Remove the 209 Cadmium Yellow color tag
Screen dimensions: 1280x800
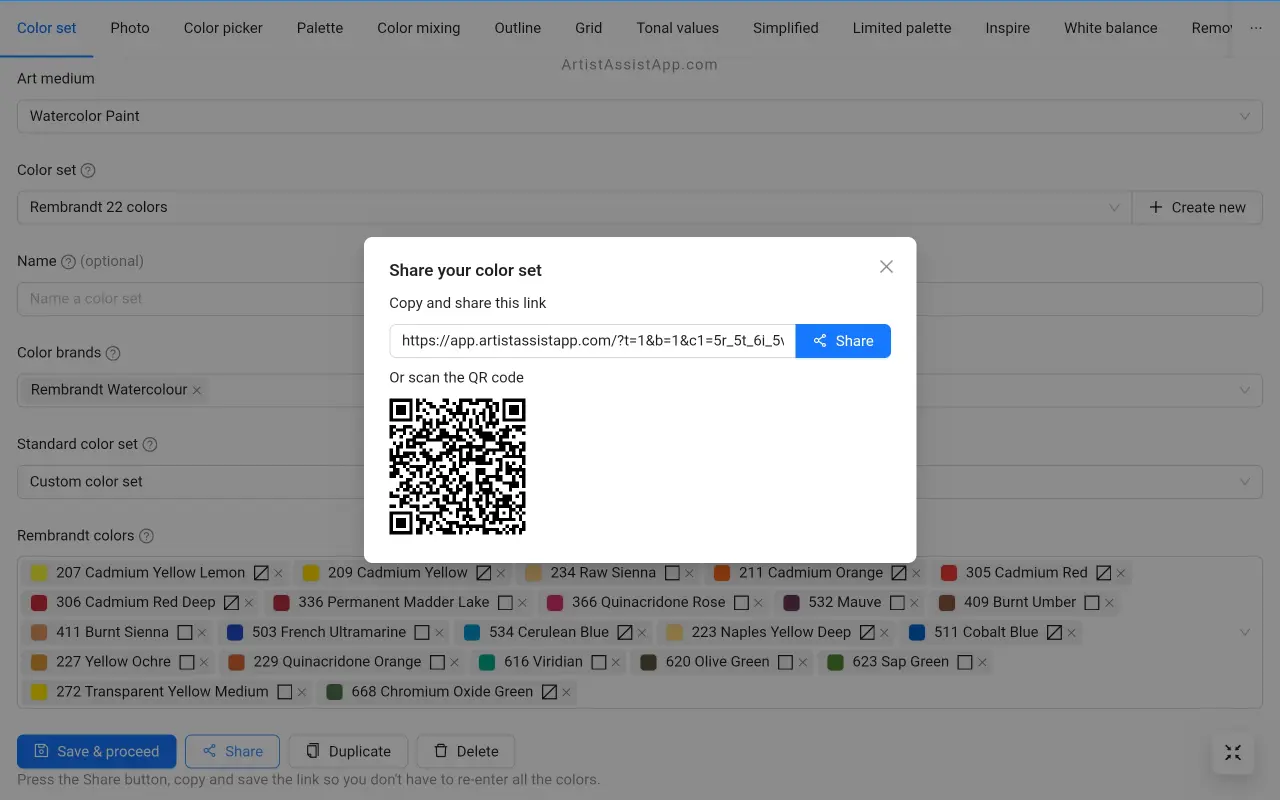[x=501, y=574]
